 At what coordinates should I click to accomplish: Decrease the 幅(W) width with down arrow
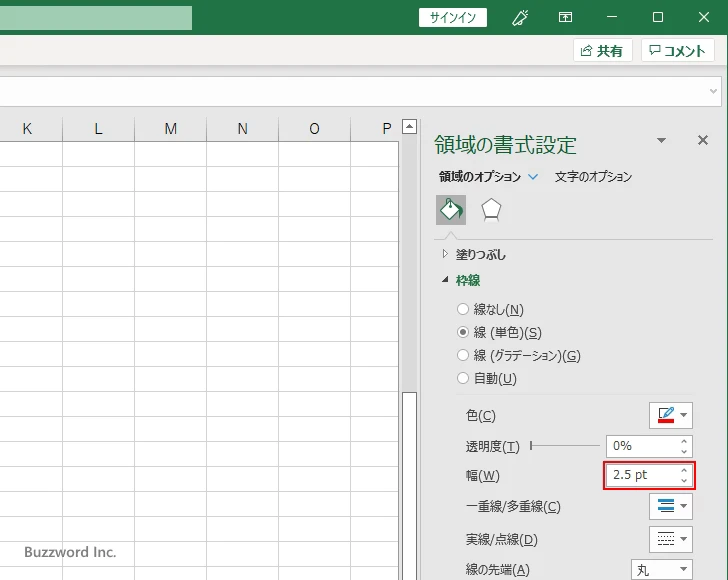point(684,480)
